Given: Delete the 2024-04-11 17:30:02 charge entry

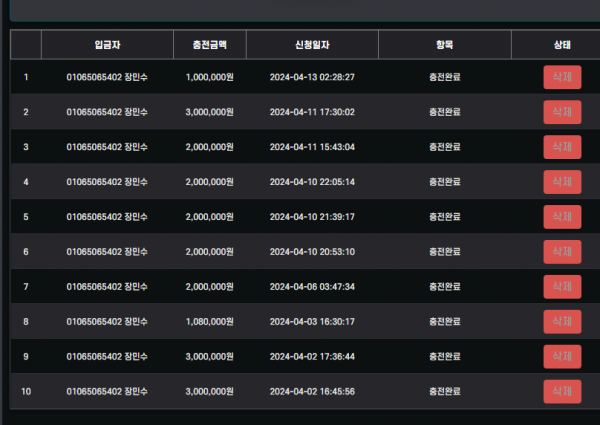Looking at the screenshot, I should 562,112.
